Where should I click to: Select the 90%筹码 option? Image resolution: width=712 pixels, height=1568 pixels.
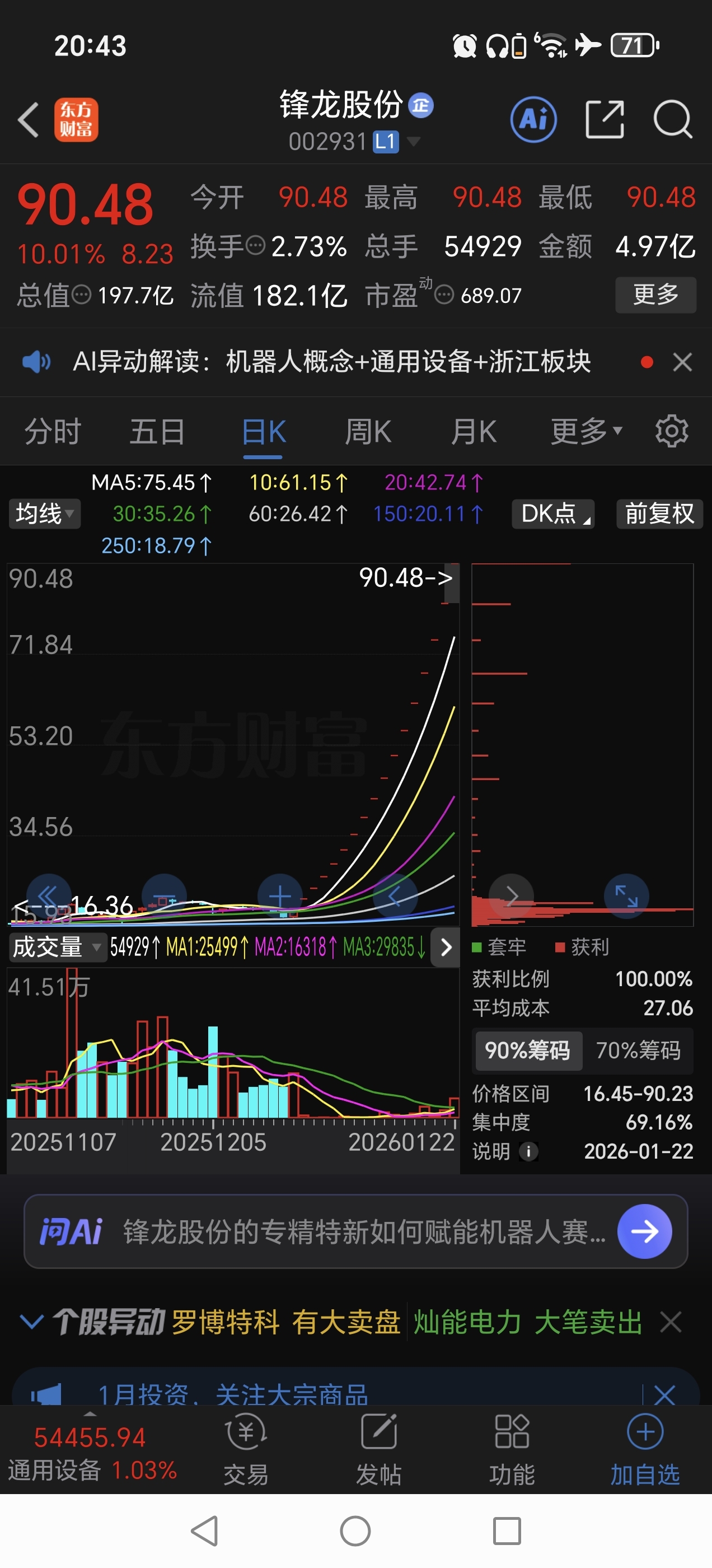528,1050
